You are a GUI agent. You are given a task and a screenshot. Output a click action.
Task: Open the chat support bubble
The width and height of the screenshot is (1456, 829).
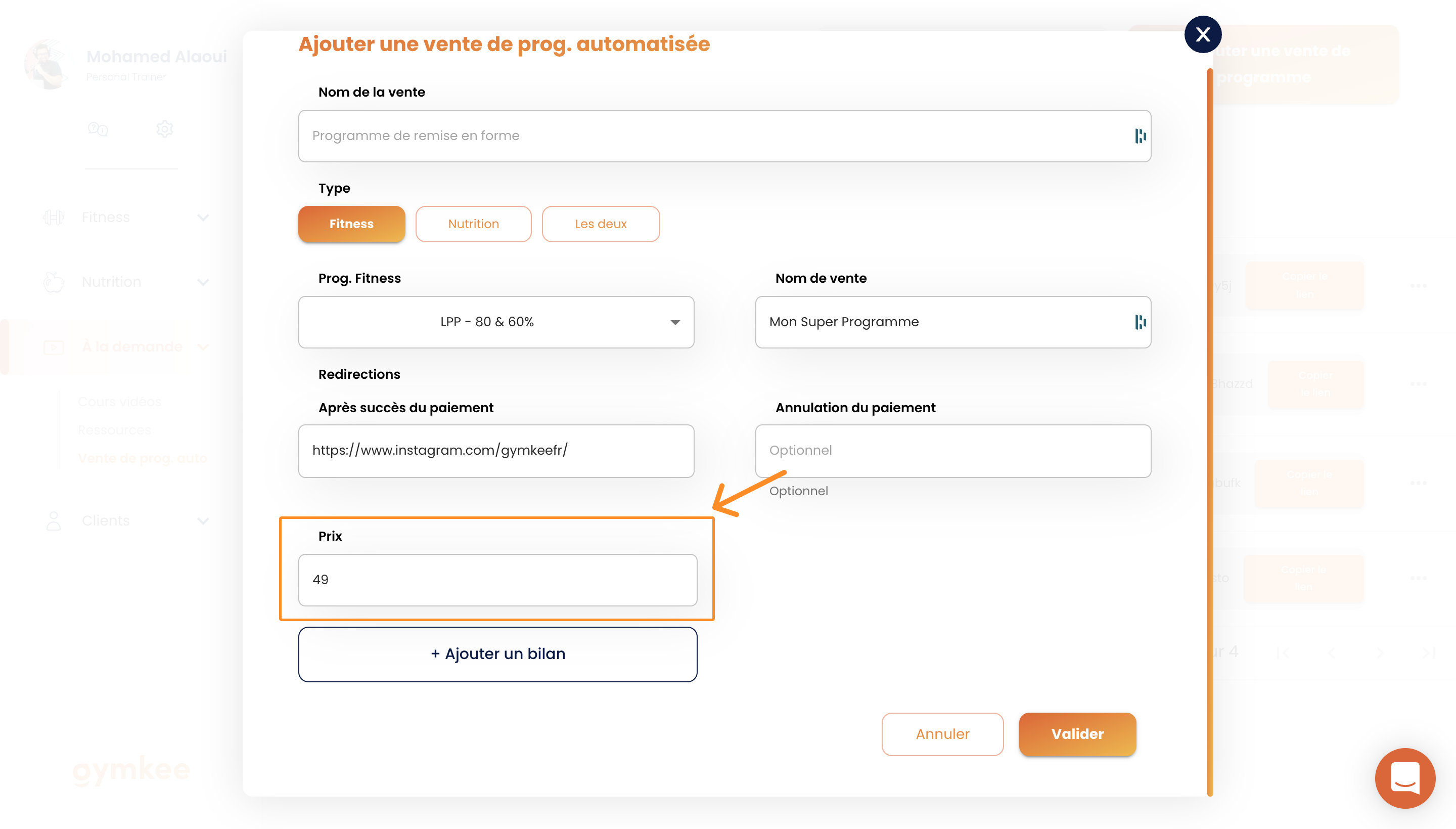(1404, 778)
